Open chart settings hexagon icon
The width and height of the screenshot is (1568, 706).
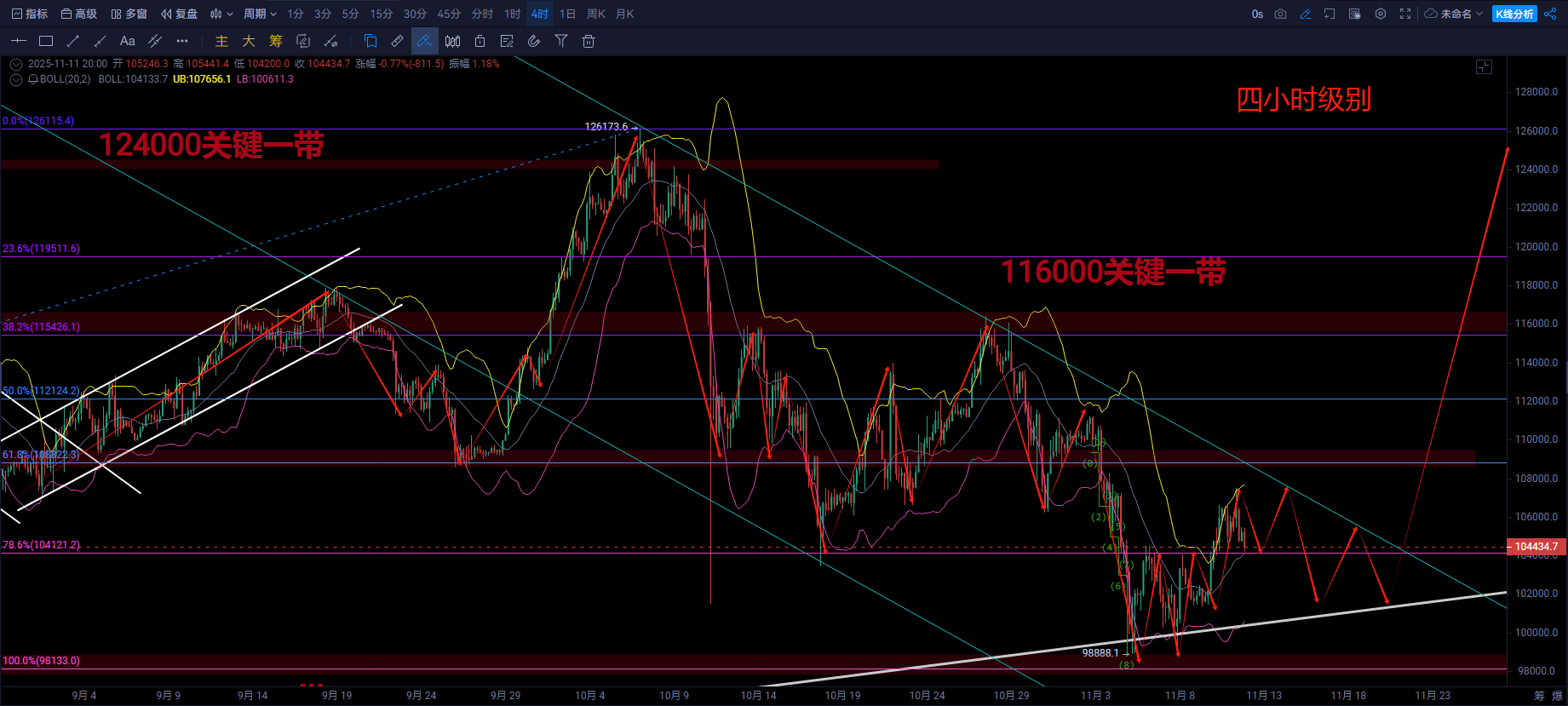[x=1381, y=14]
